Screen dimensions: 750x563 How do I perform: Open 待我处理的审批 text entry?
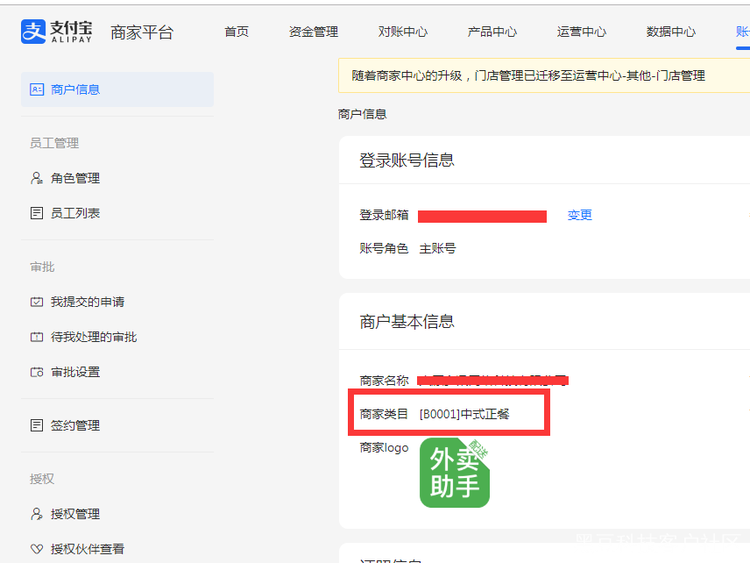[x=94, y=337]
